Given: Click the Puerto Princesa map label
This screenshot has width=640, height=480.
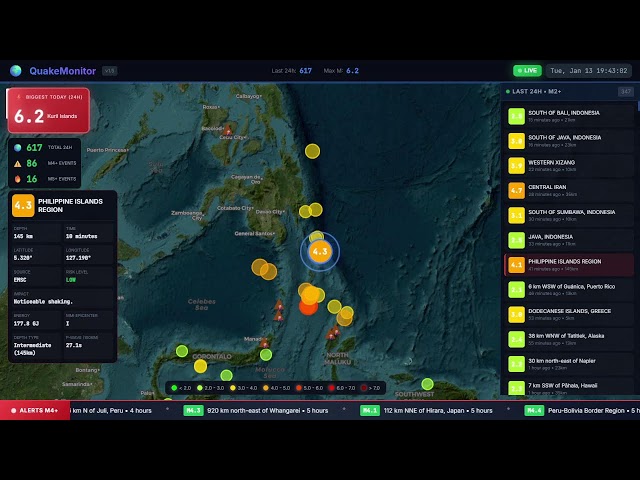Looking at the screenshot, I should click(x=107, y=150).
